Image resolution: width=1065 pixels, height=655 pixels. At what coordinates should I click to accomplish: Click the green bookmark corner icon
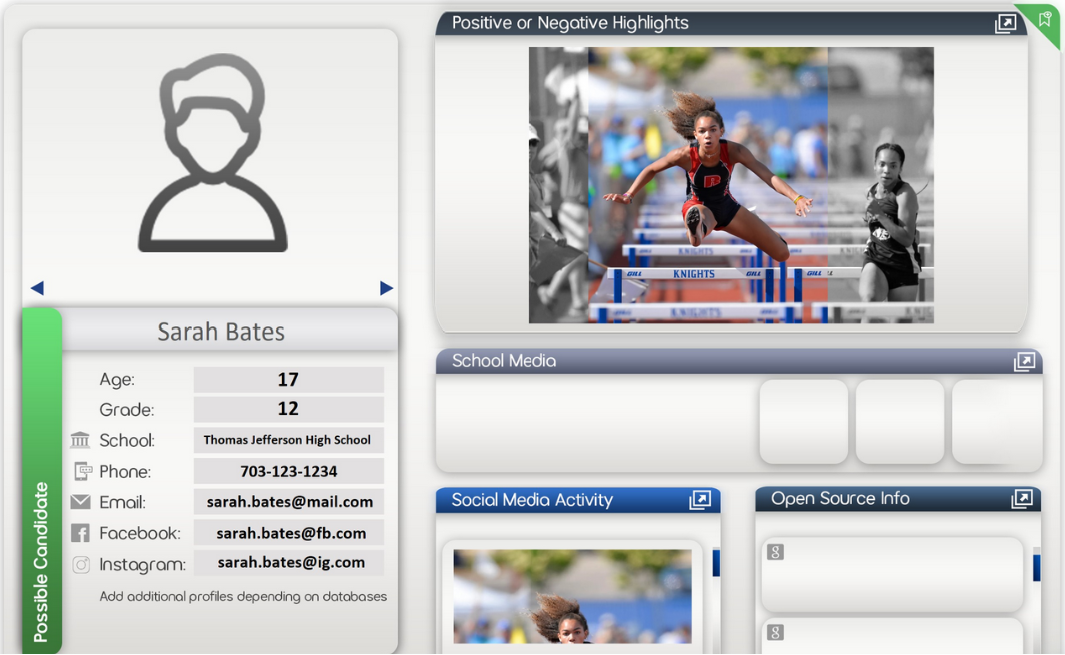pos(1044,20)
